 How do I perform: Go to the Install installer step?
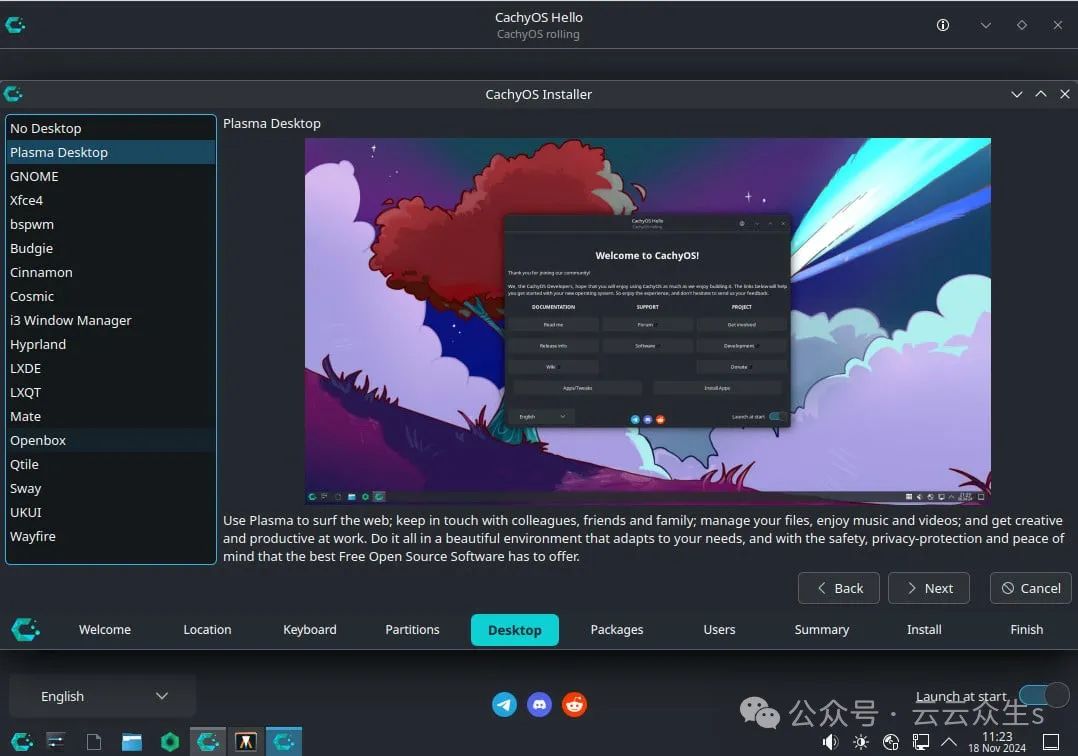(x=924, y=630)
